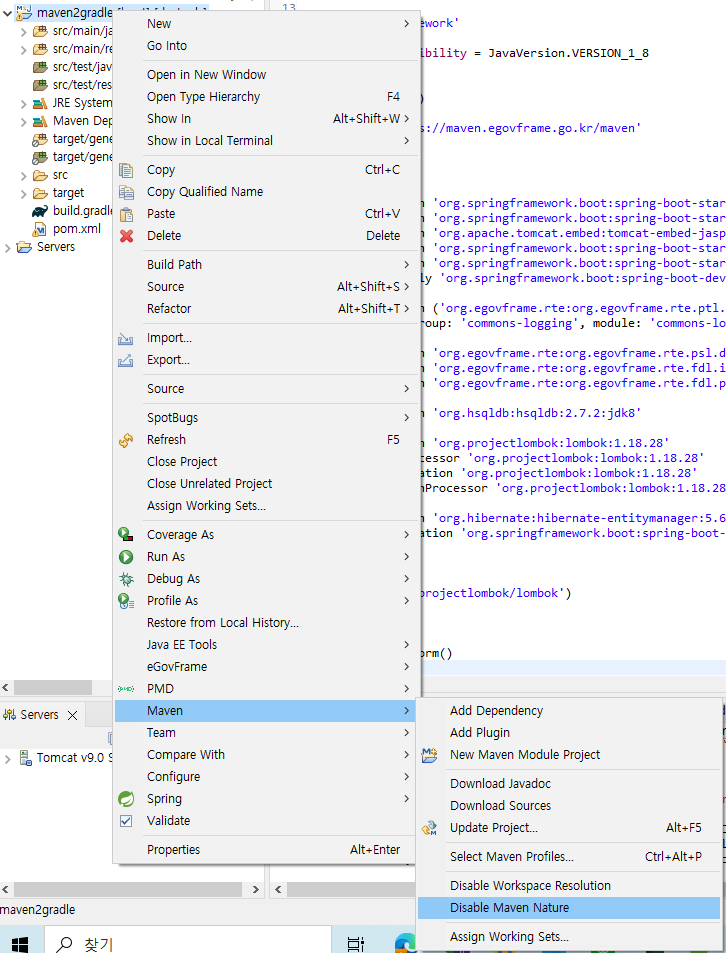Click the Copy icon in context menu
726x953 pixels.
[127, 170]
